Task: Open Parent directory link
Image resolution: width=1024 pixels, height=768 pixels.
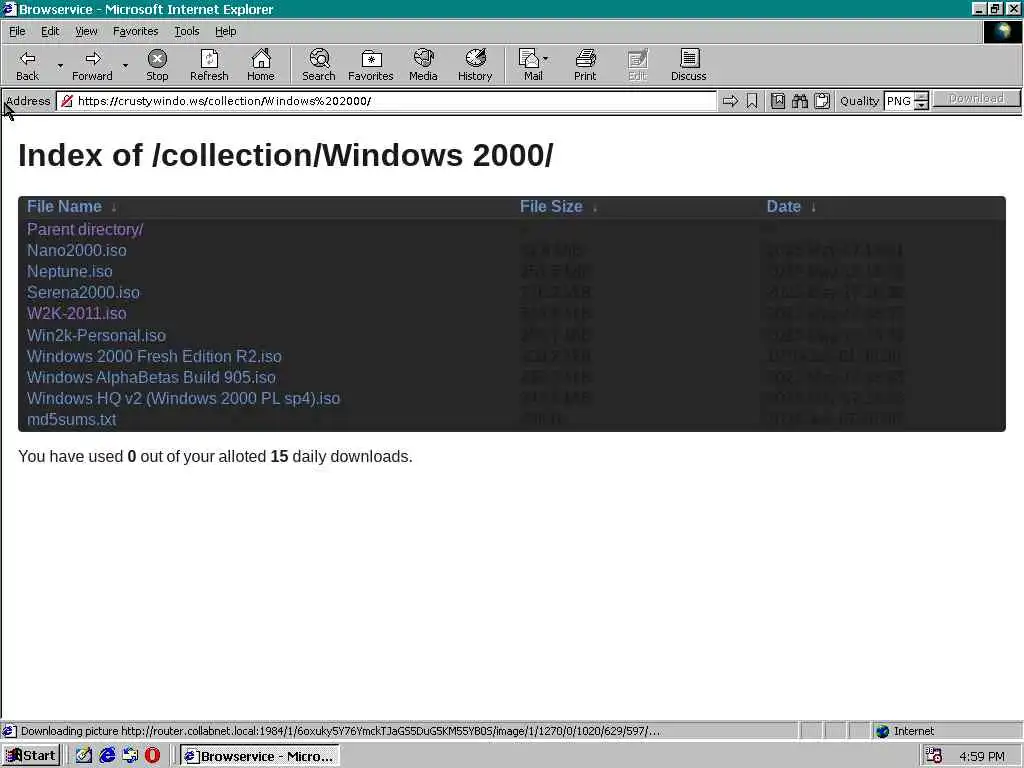Action: click(x=85, y=229)
